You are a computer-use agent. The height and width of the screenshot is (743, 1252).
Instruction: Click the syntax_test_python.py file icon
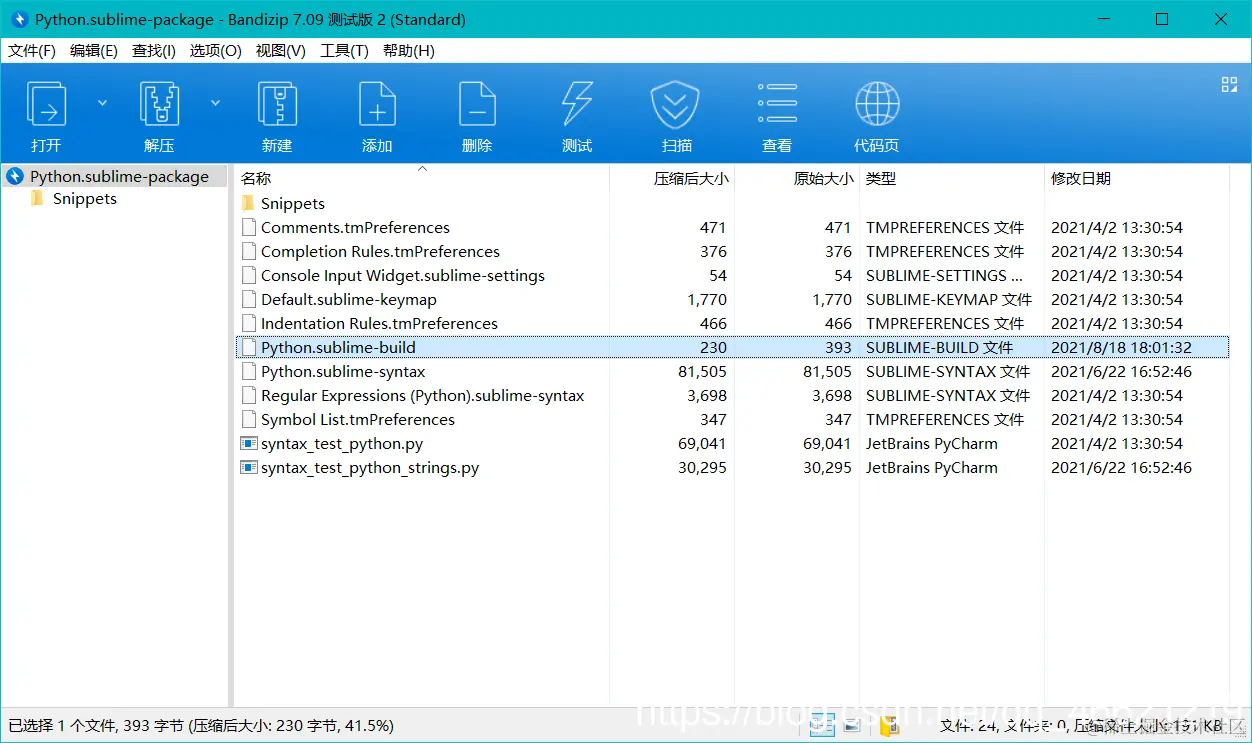[249, 443]
